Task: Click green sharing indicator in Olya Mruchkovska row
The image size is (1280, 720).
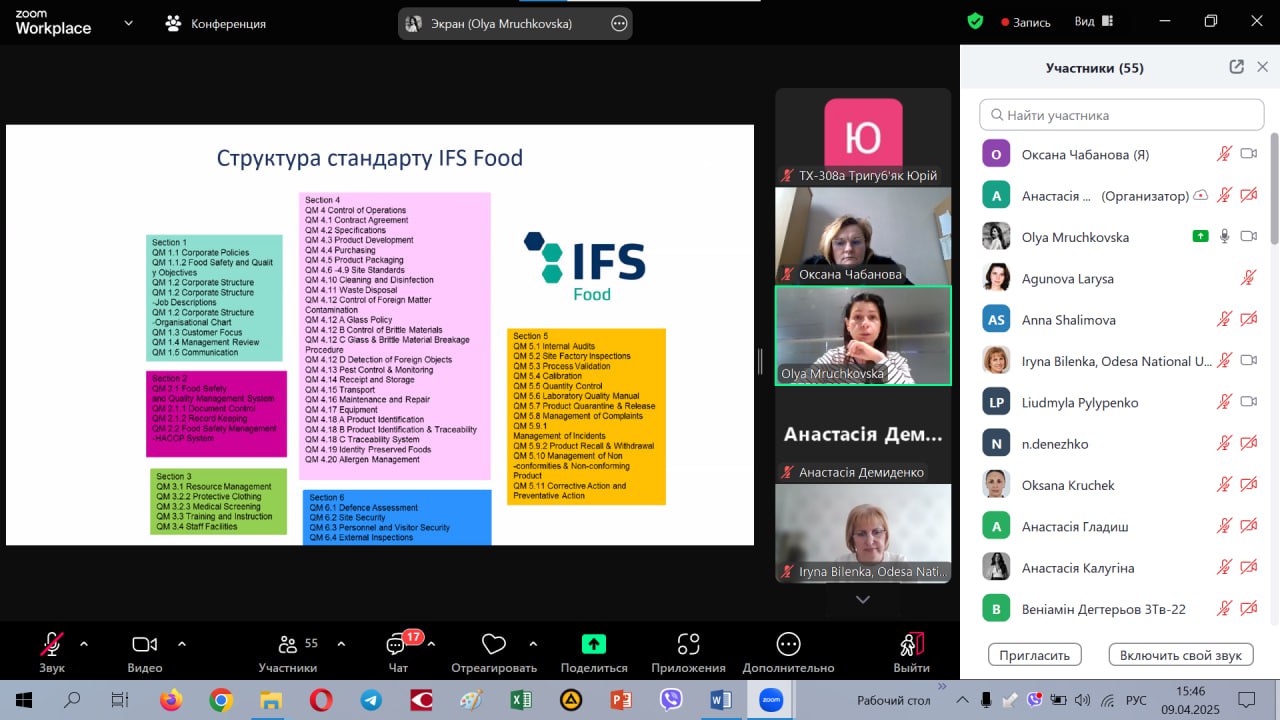Action: 1200,237
